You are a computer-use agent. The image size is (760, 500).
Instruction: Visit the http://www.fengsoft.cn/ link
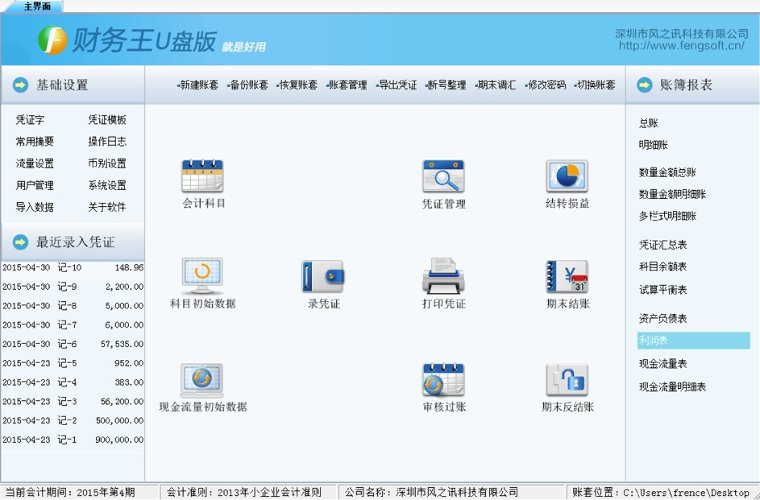[681, 46]
